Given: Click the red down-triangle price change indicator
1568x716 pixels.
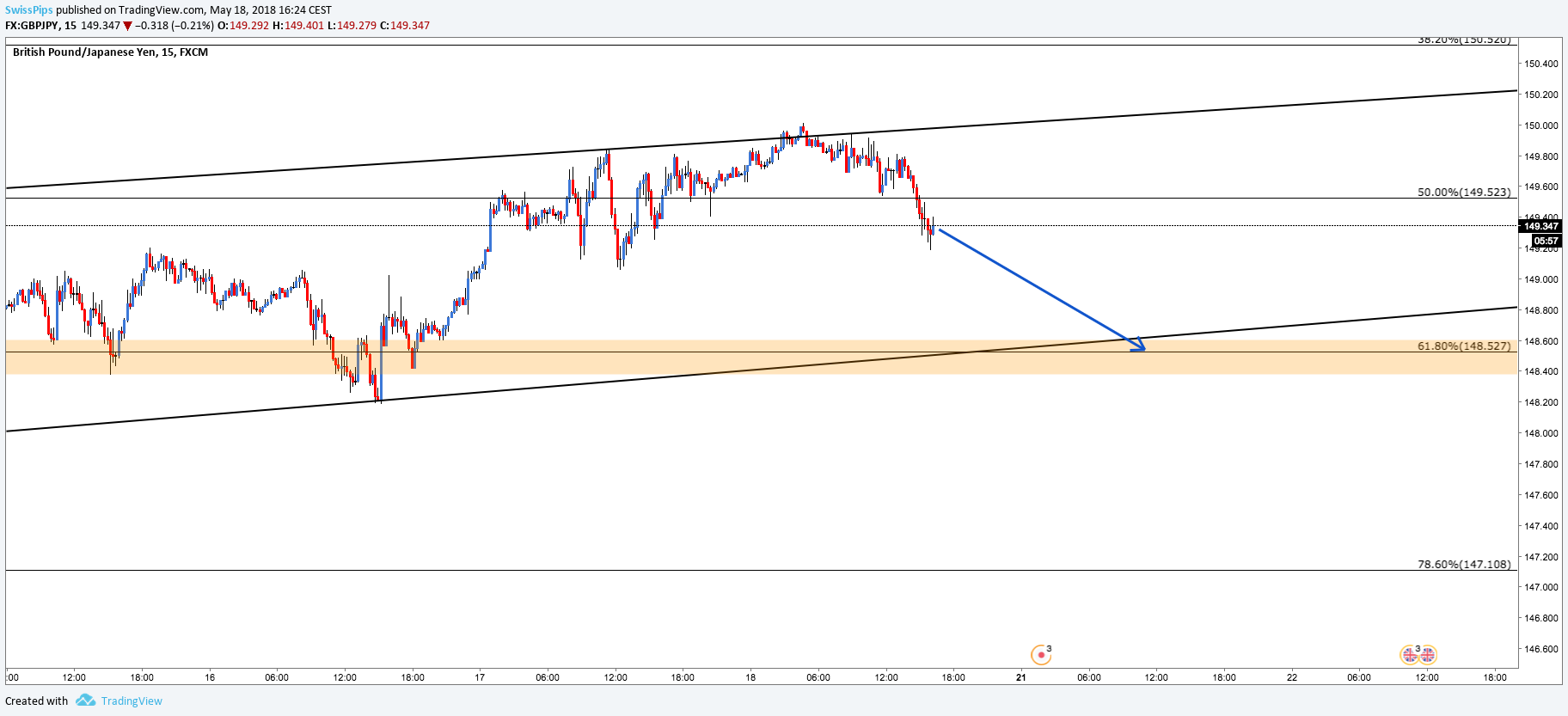Looking at the screenshot, I should pyautogui.click(x=128, y=26).
